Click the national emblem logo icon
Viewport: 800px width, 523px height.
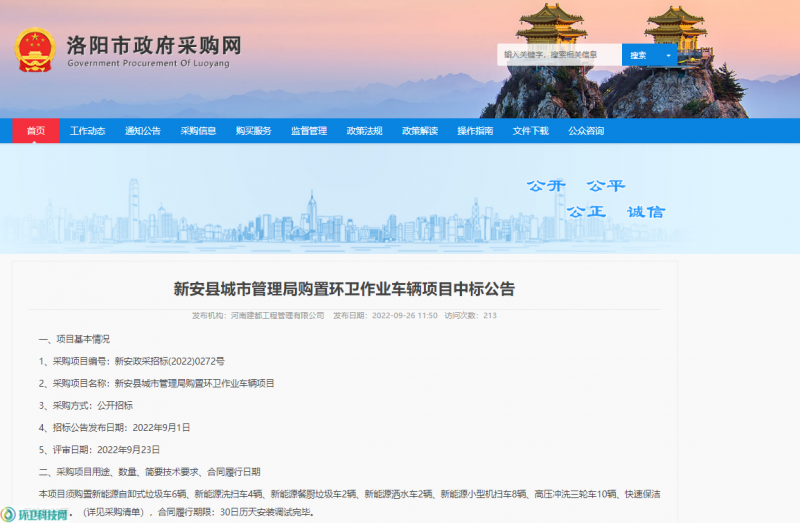click(x=36, y=50)
